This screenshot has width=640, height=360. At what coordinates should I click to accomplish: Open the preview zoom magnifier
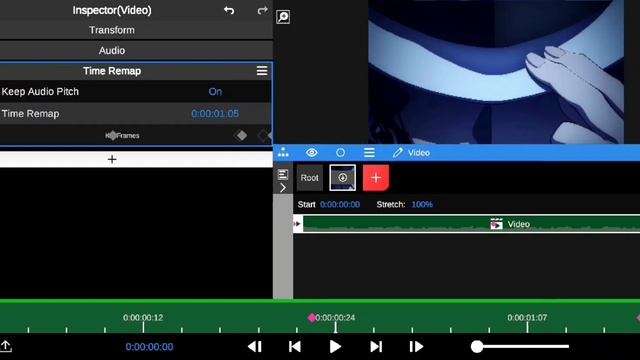[283, 17]
